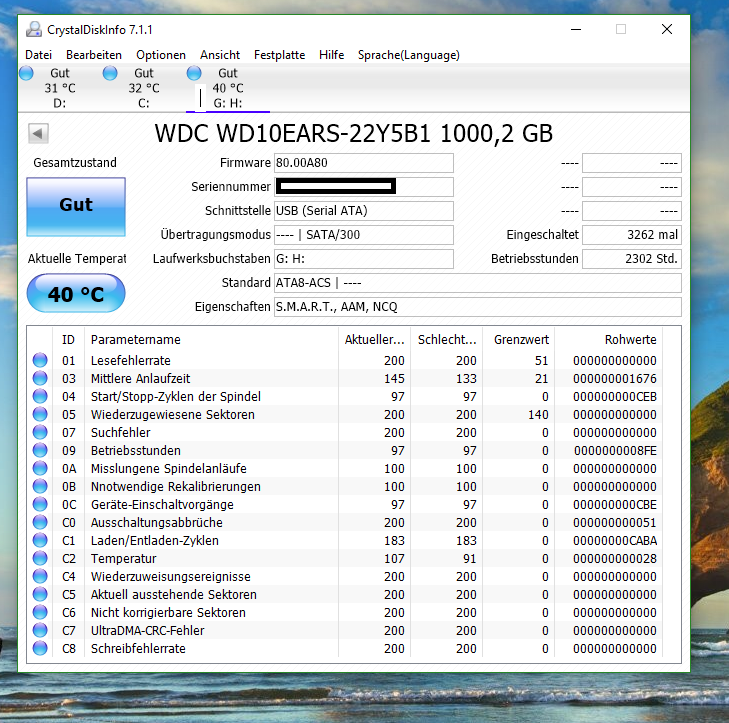Open the Hilfe menu

click(331, 55)
